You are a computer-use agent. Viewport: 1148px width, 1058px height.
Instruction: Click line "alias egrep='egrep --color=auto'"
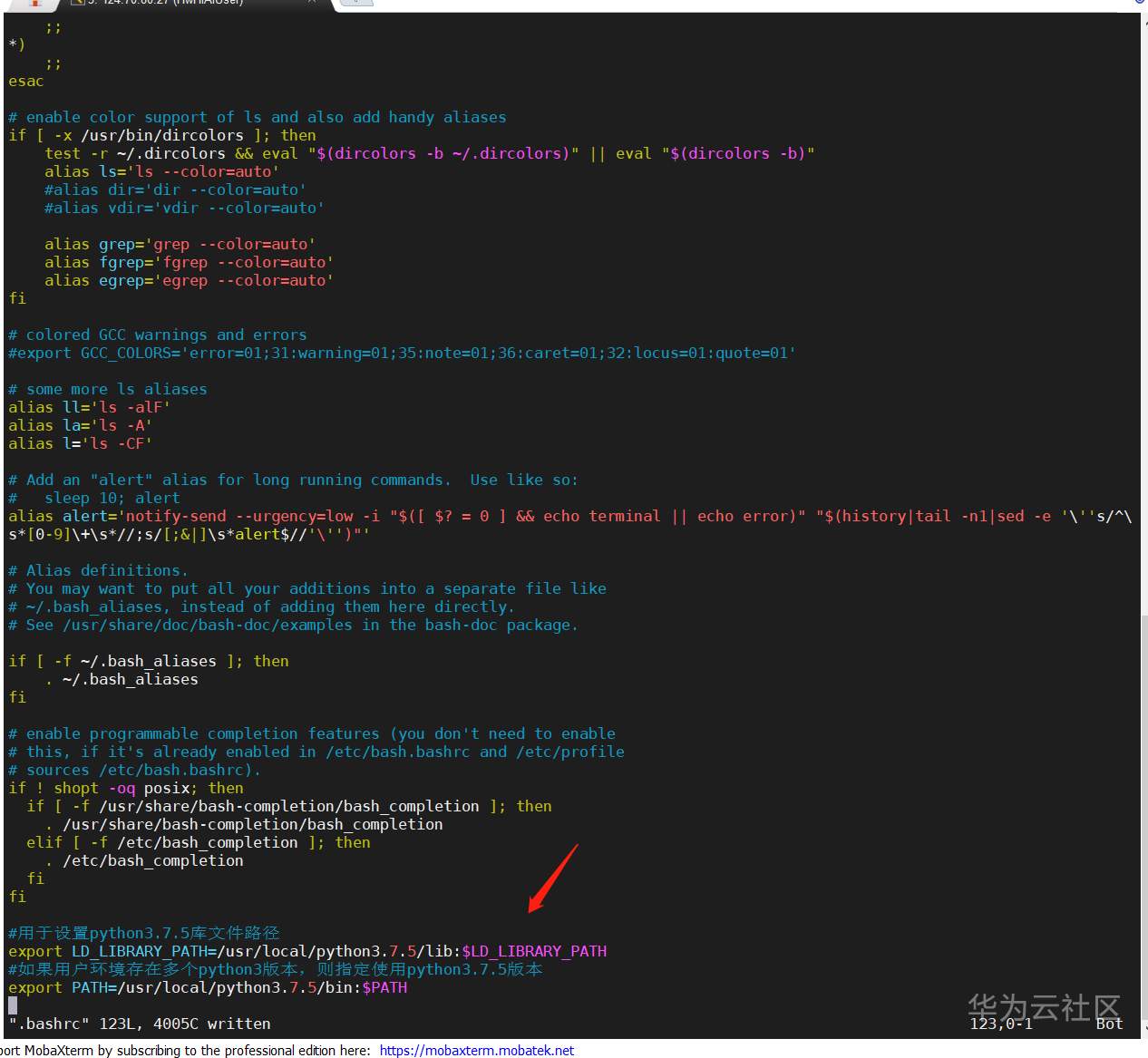click(x=190, y=280)
